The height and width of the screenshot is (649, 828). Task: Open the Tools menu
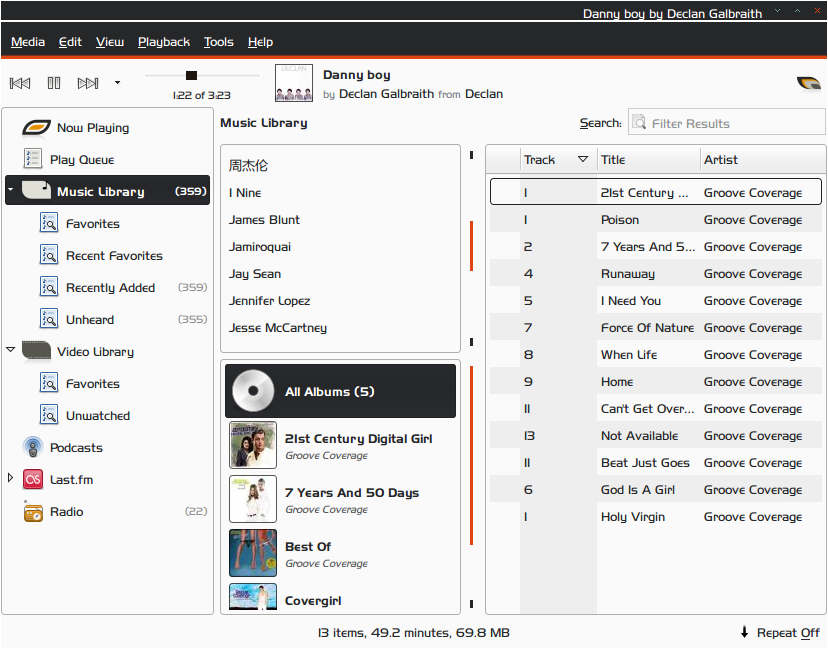219,42
